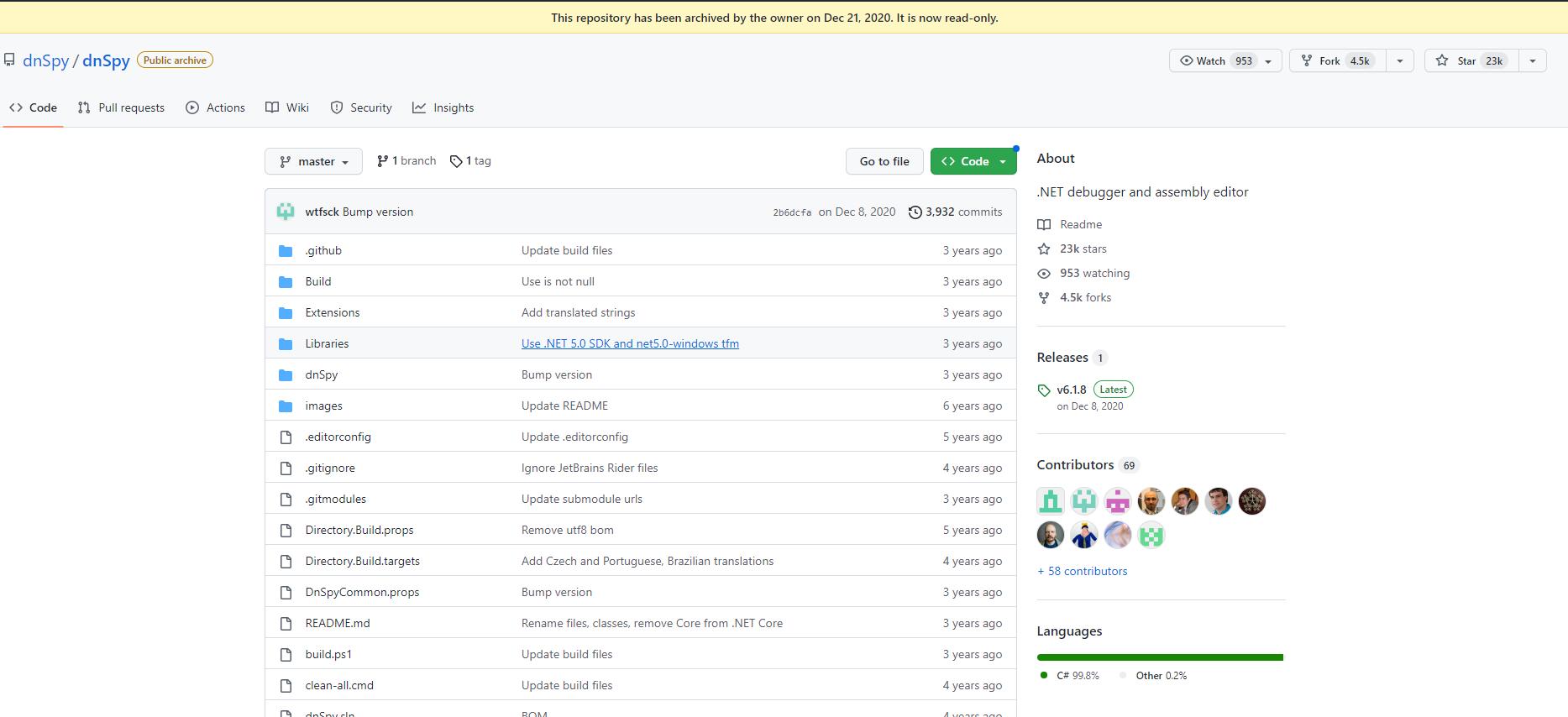Expand the Fork options dropdown arrow
The image size is (1568, 717).
pos(1399,60)
